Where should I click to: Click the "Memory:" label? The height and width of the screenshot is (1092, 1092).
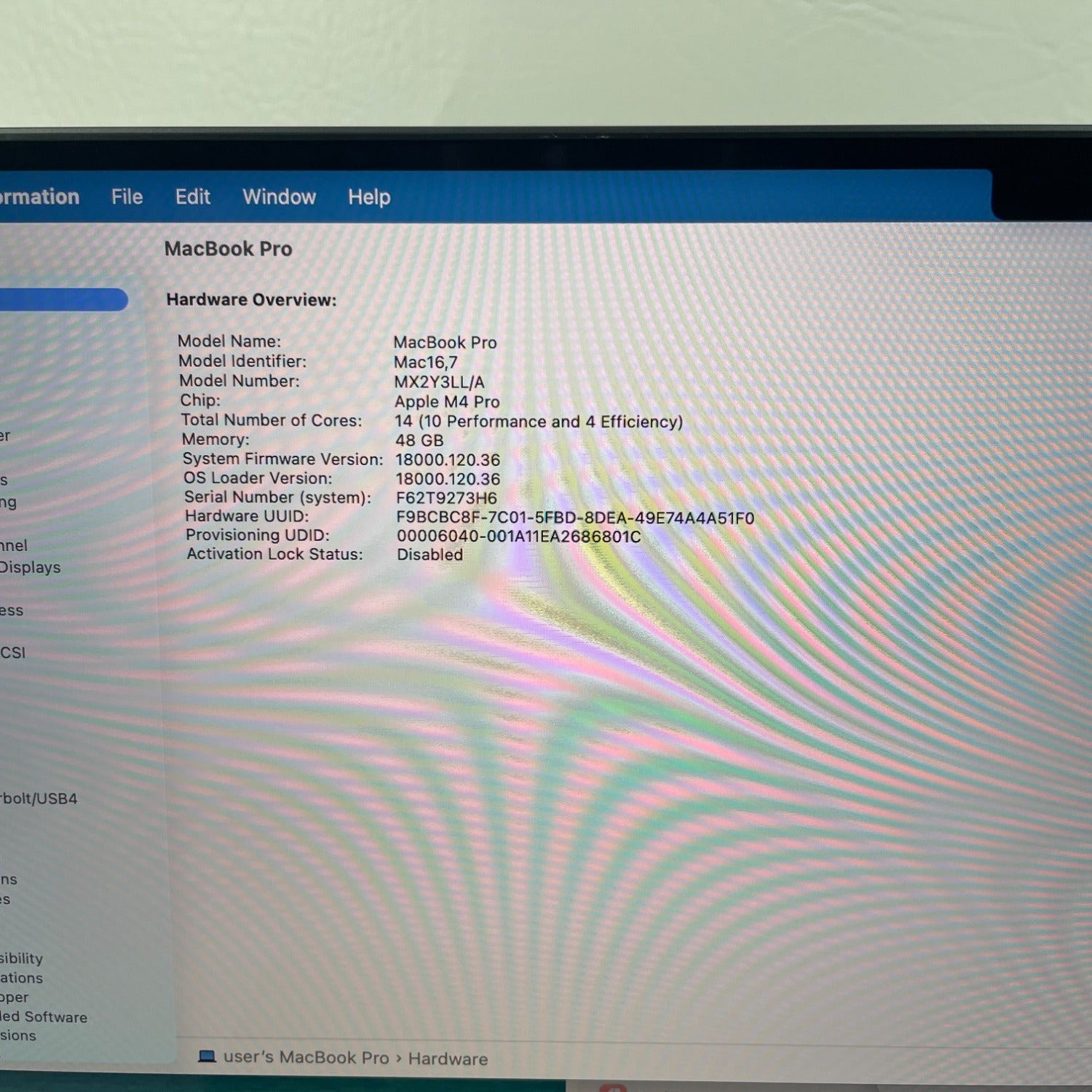click(215, 439)
